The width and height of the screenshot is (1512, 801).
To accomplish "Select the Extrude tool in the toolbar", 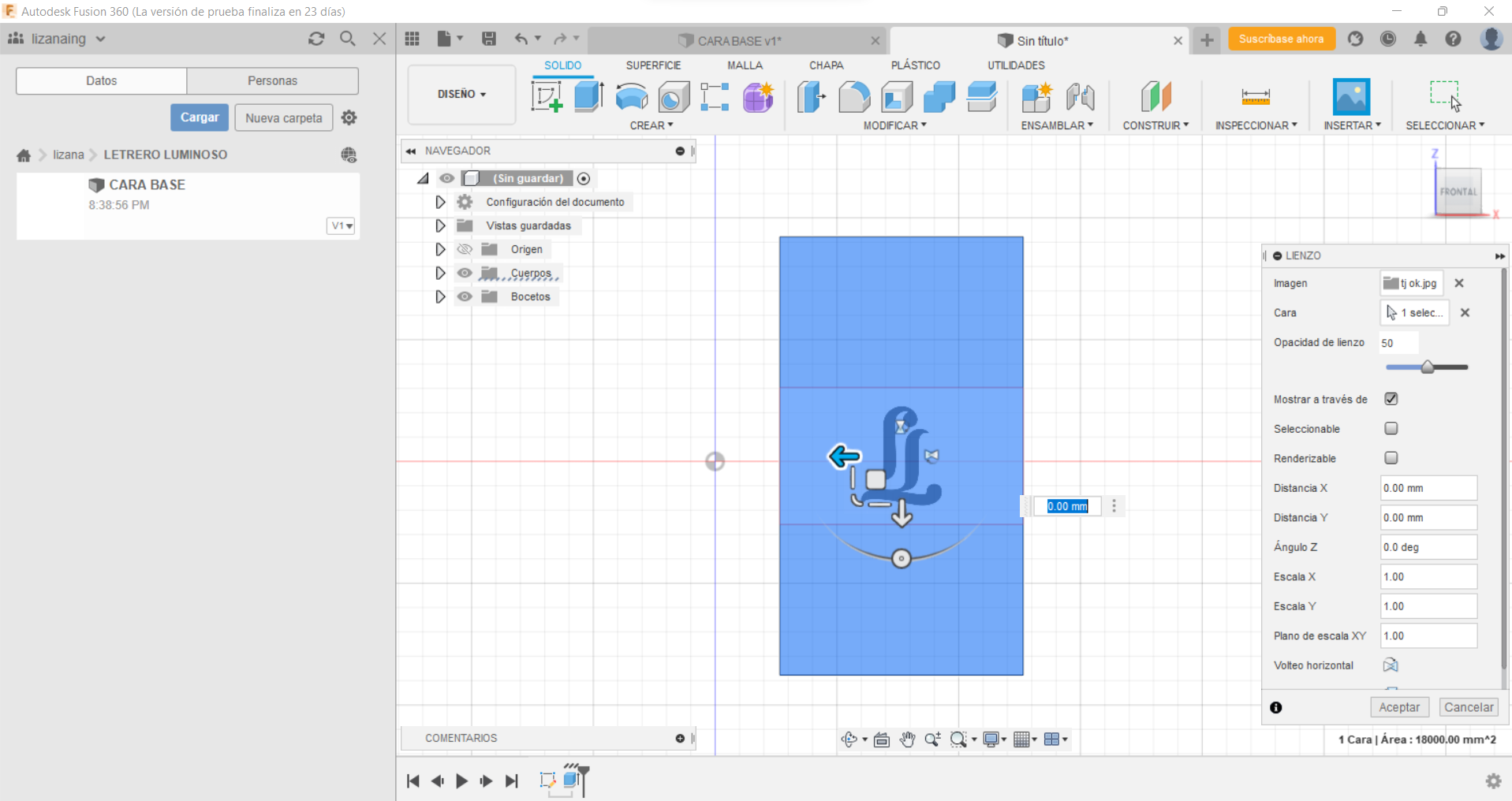I will pyautogui.click(x=588, y=97).
